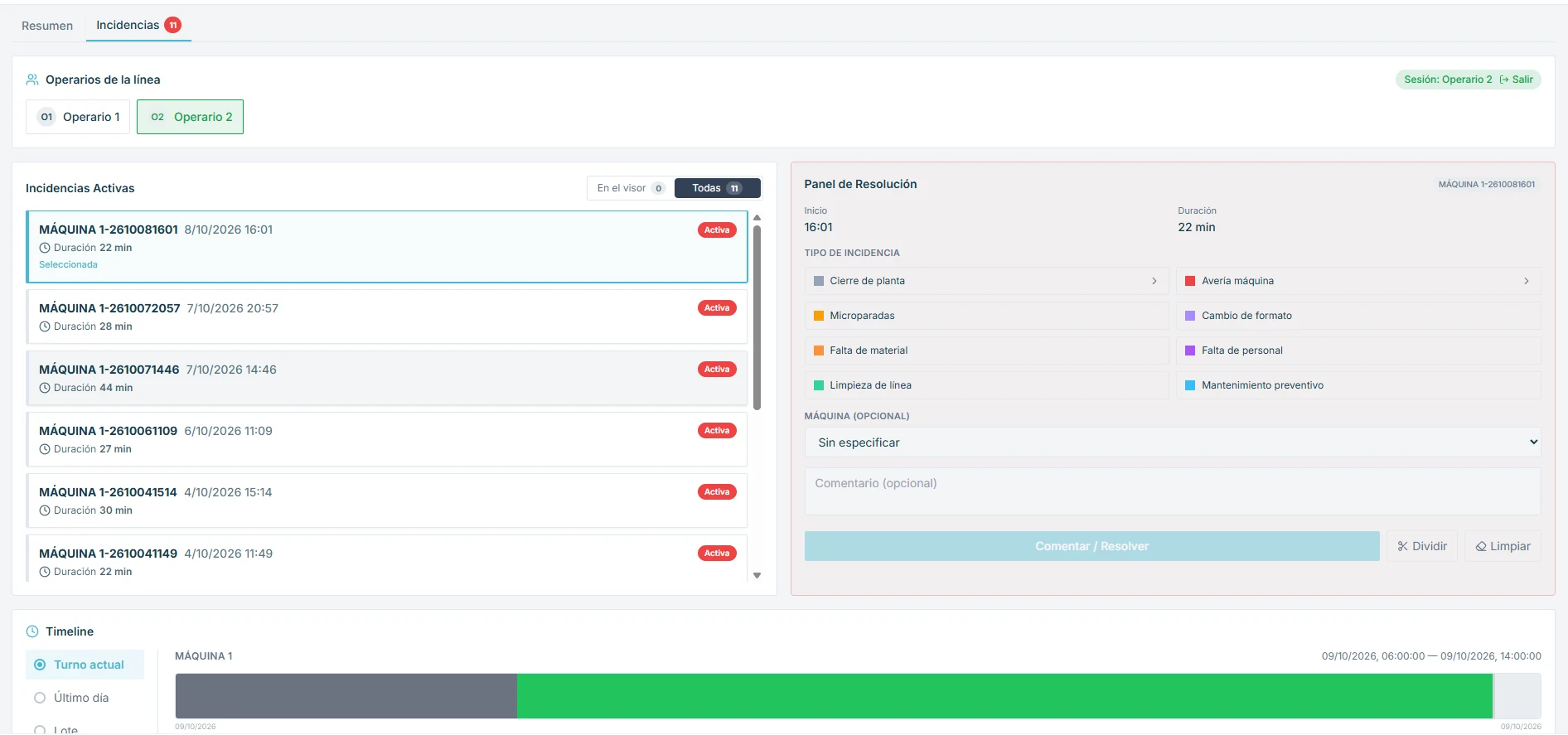Choose Falta de personal incident type
This screenshot has height=735, width=1568.
(x=1358, y=351)
